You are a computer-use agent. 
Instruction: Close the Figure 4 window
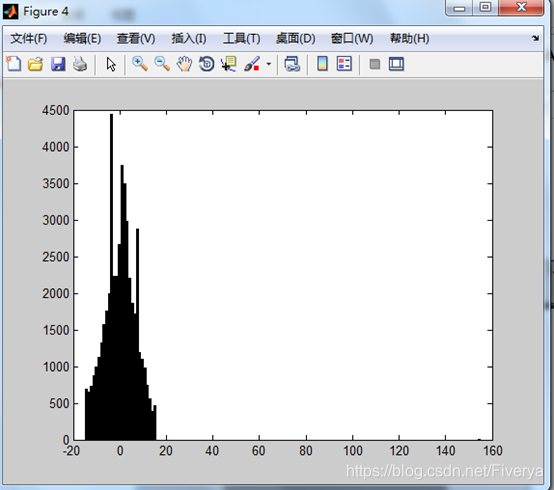click(521, 8)
